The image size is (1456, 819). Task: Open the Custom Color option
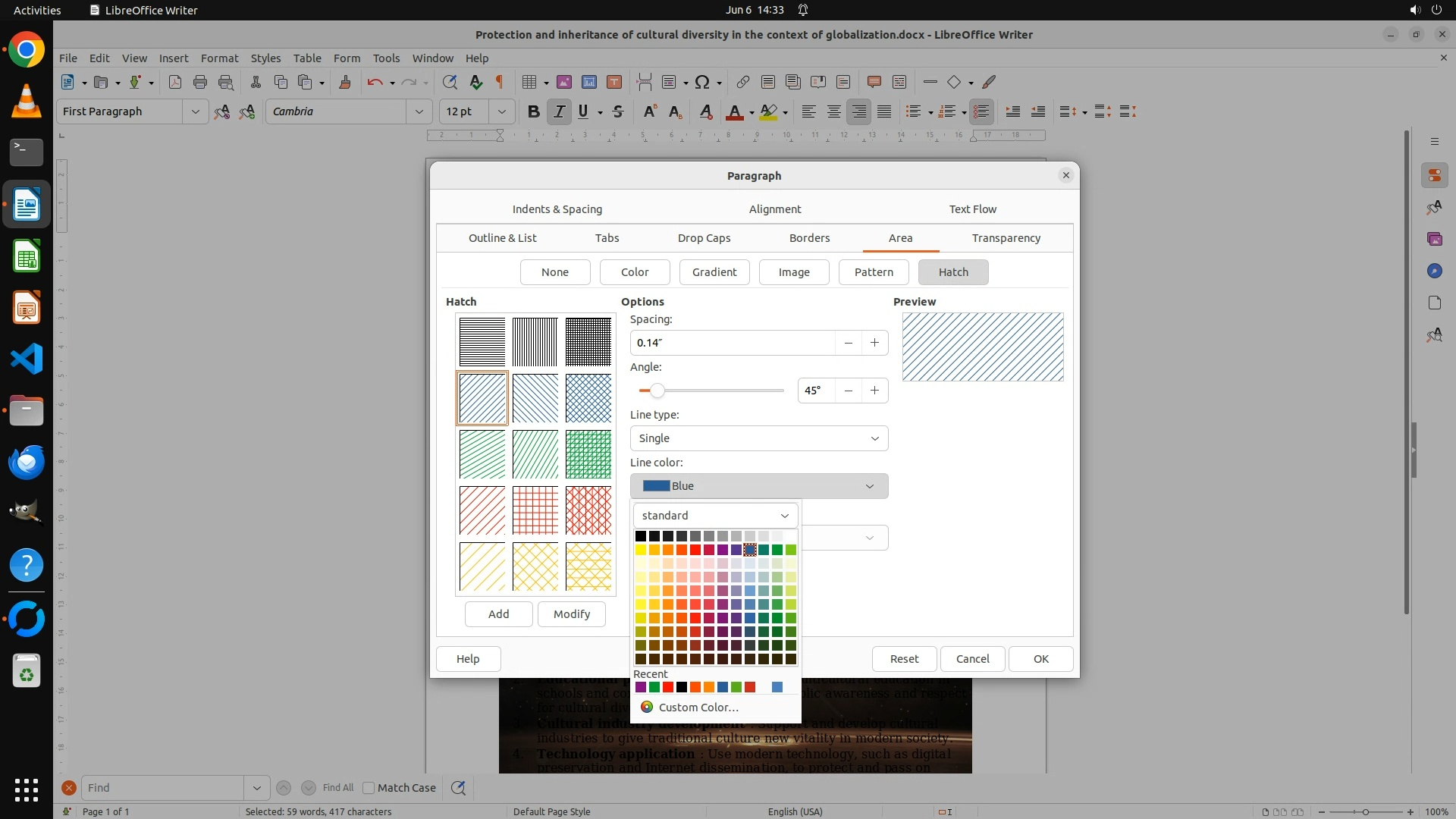(x=698, y=708)
